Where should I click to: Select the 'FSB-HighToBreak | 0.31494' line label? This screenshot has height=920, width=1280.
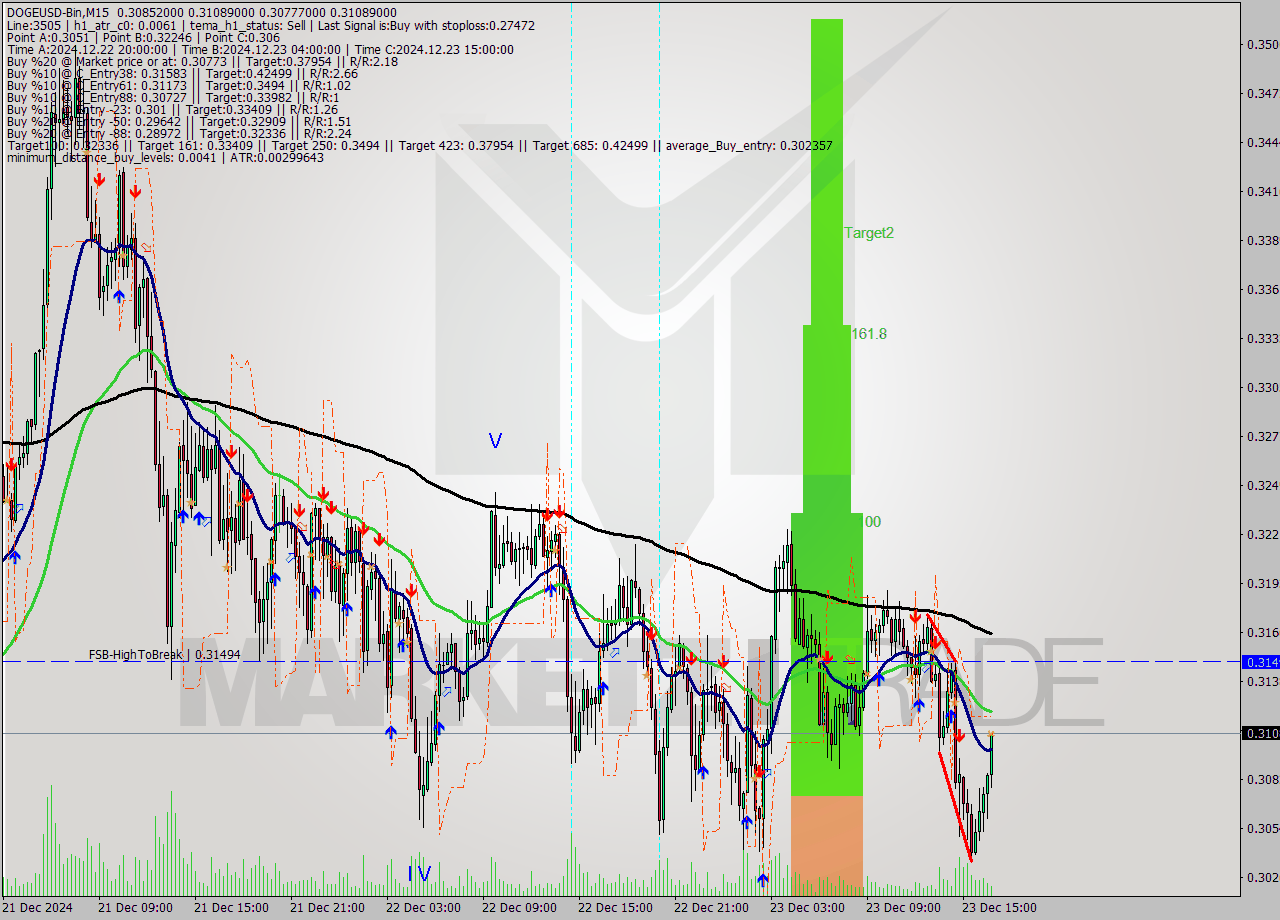165,655
